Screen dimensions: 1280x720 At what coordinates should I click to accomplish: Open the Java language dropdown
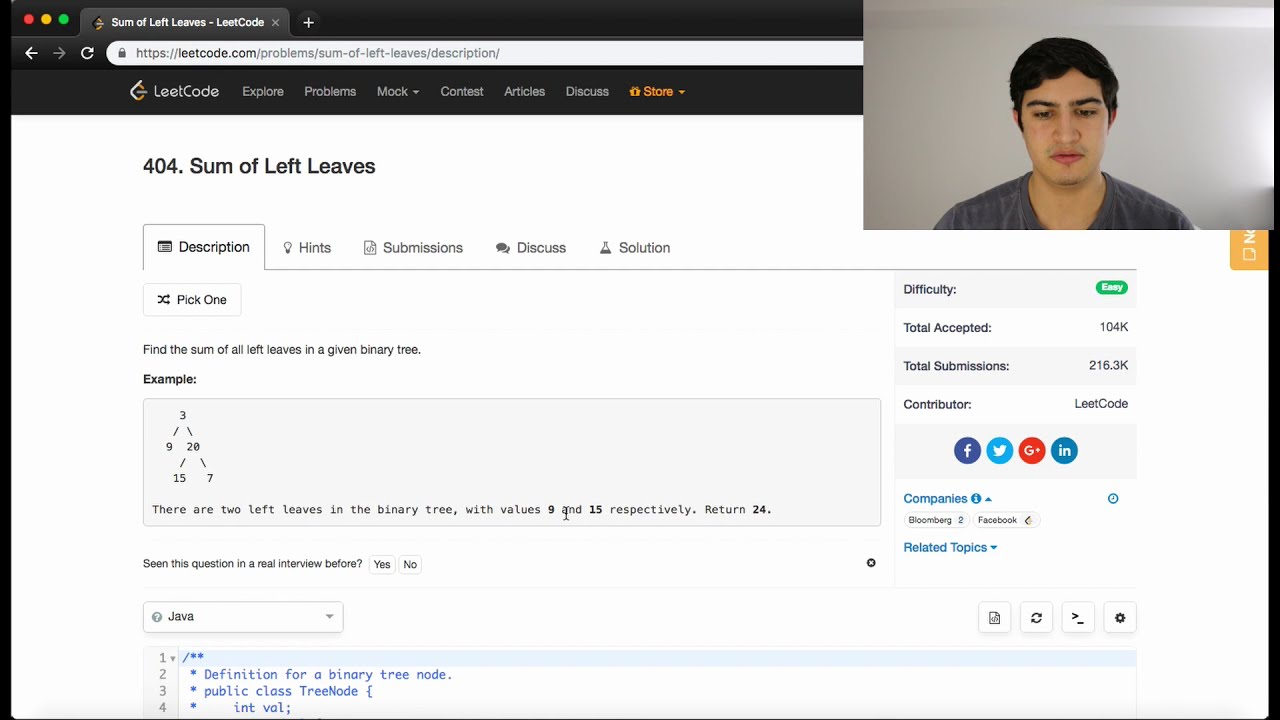[x=243, y=617]
